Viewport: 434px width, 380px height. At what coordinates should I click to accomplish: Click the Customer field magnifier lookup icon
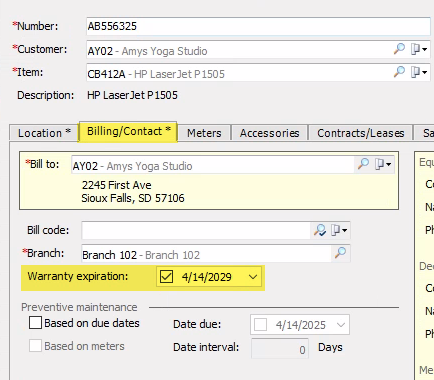(399, 49)
